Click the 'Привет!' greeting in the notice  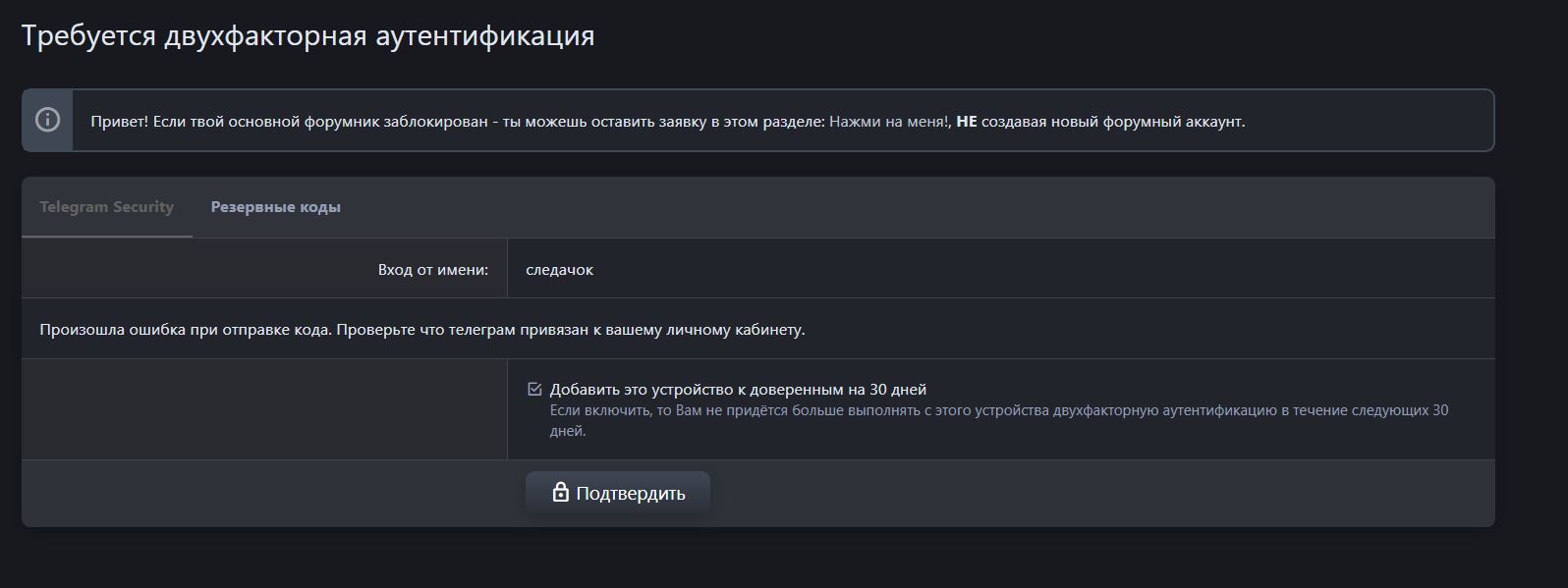click(120, 122)
